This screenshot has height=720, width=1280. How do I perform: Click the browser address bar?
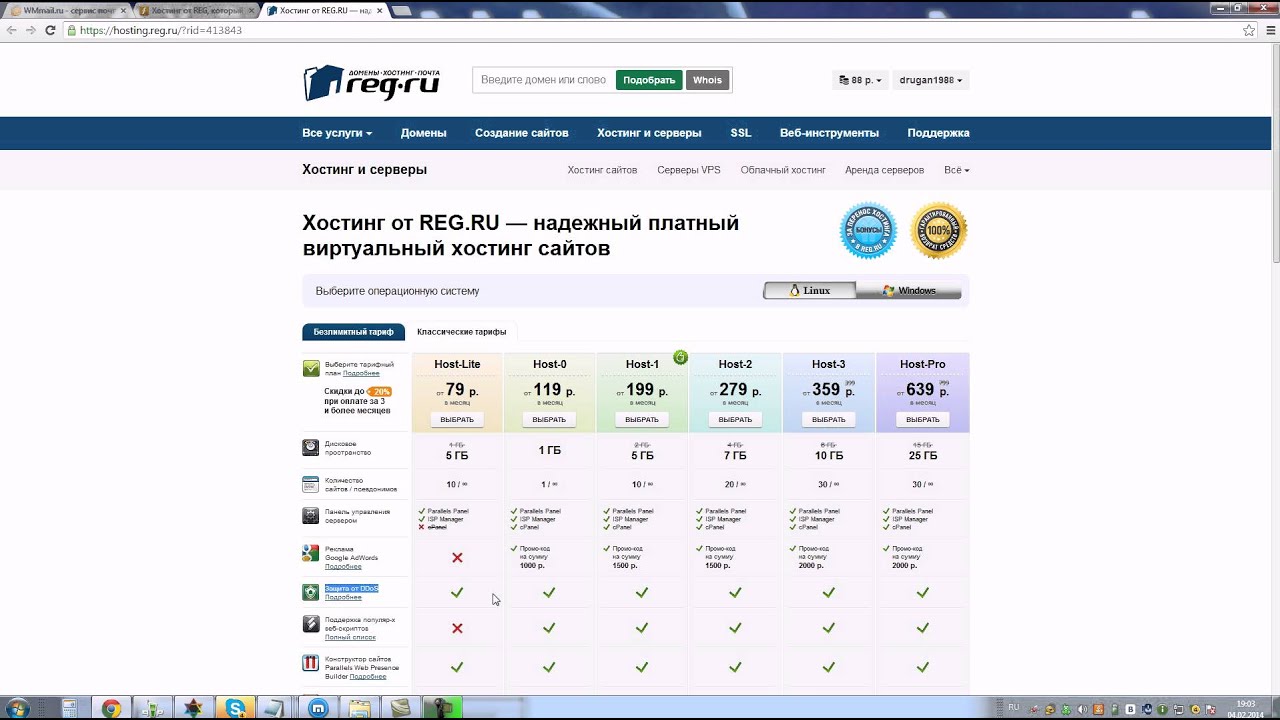(x=650, y=31)
